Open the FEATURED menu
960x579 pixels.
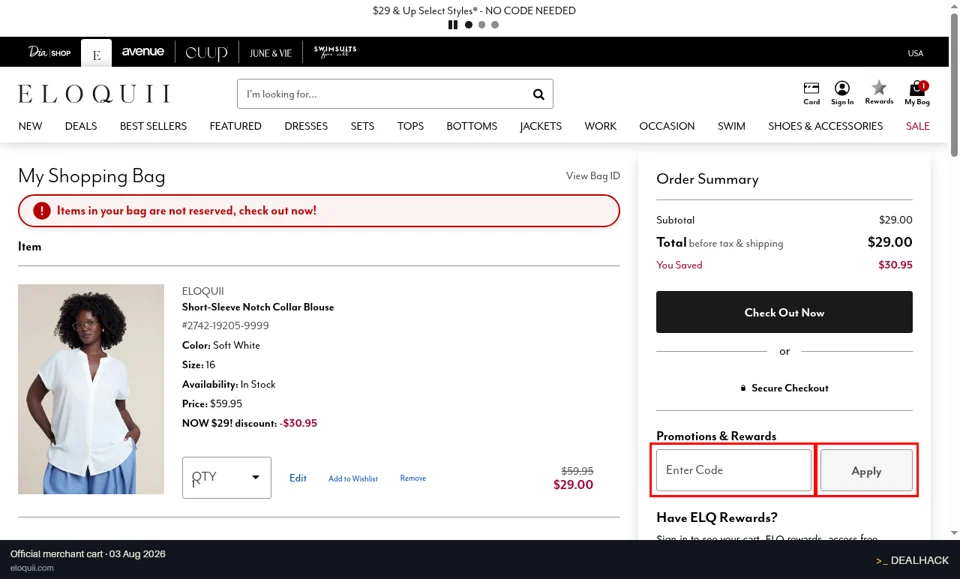pos(235,126)
